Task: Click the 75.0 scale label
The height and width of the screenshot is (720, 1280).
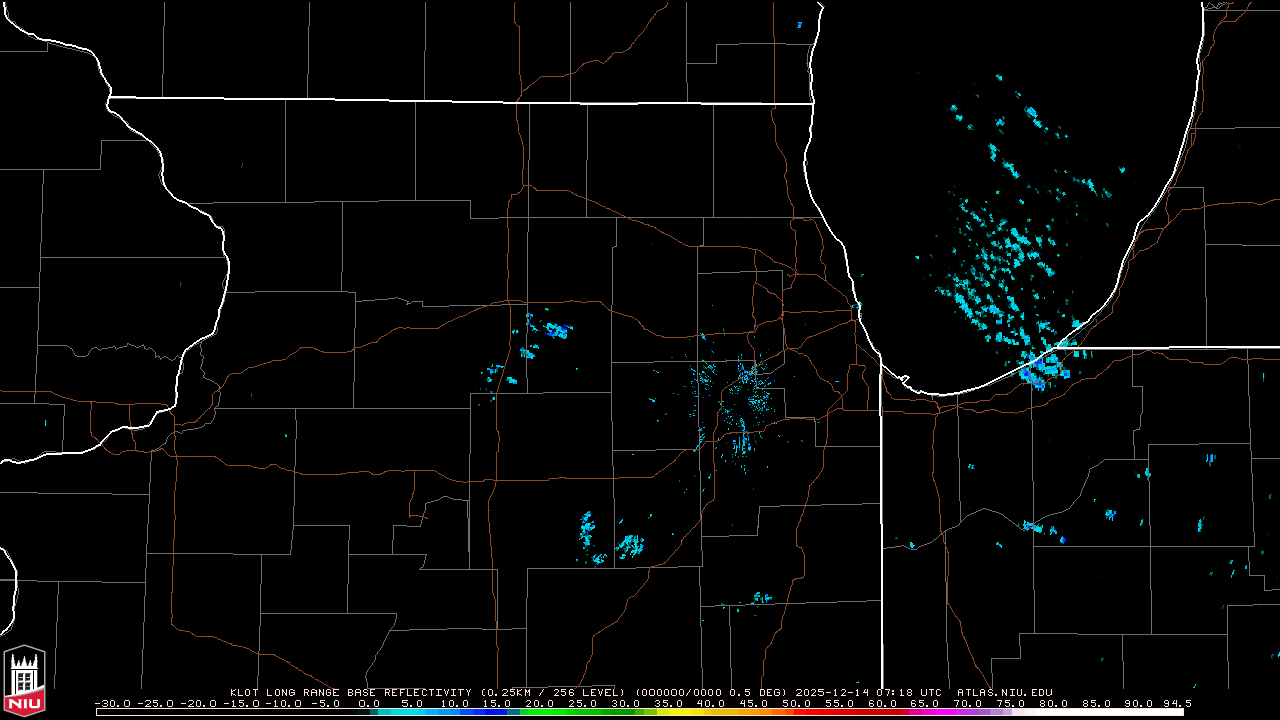Action: pos(1012,703)
